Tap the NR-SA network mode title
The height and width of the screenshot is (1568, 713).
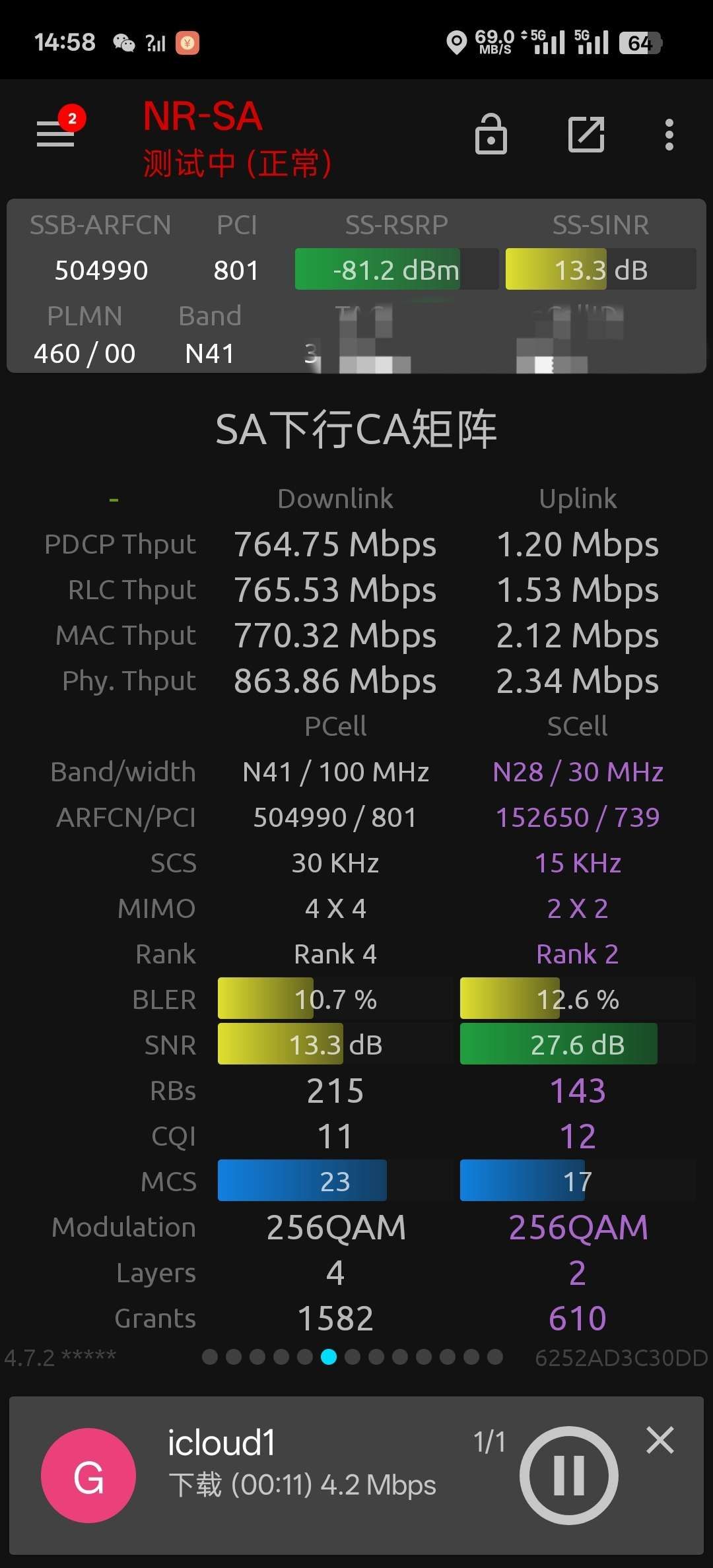click(203, 116)
